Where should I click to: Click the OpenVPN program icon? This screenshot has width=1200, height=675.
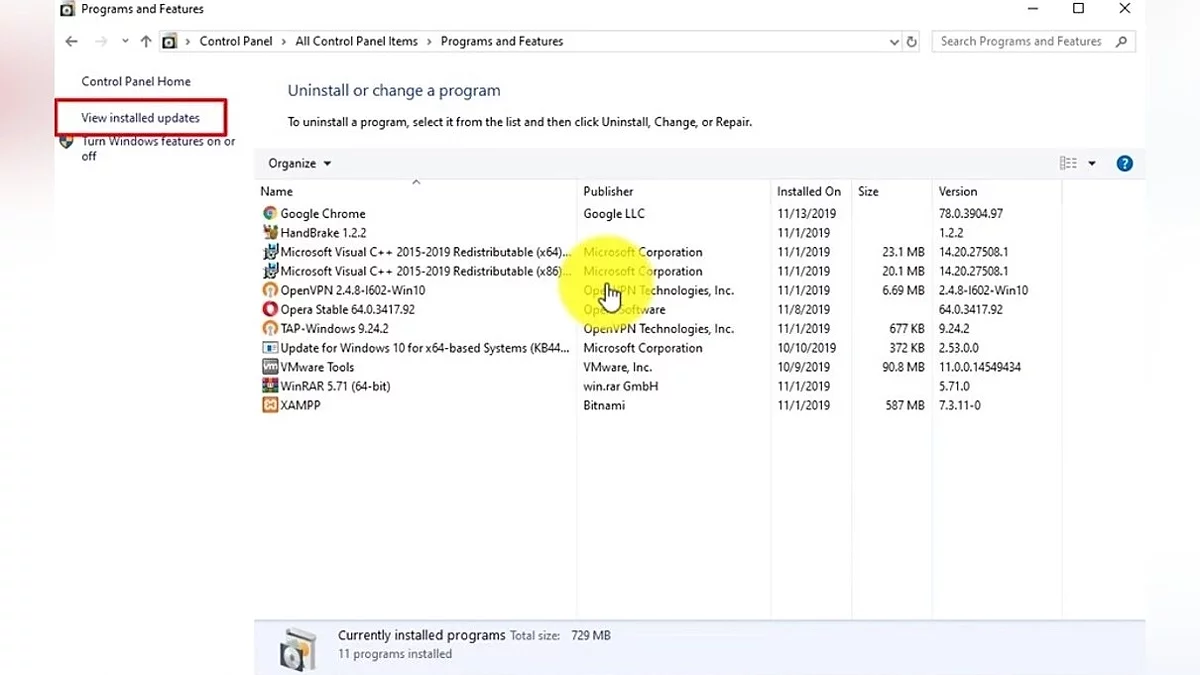click(x=269, y=290)
